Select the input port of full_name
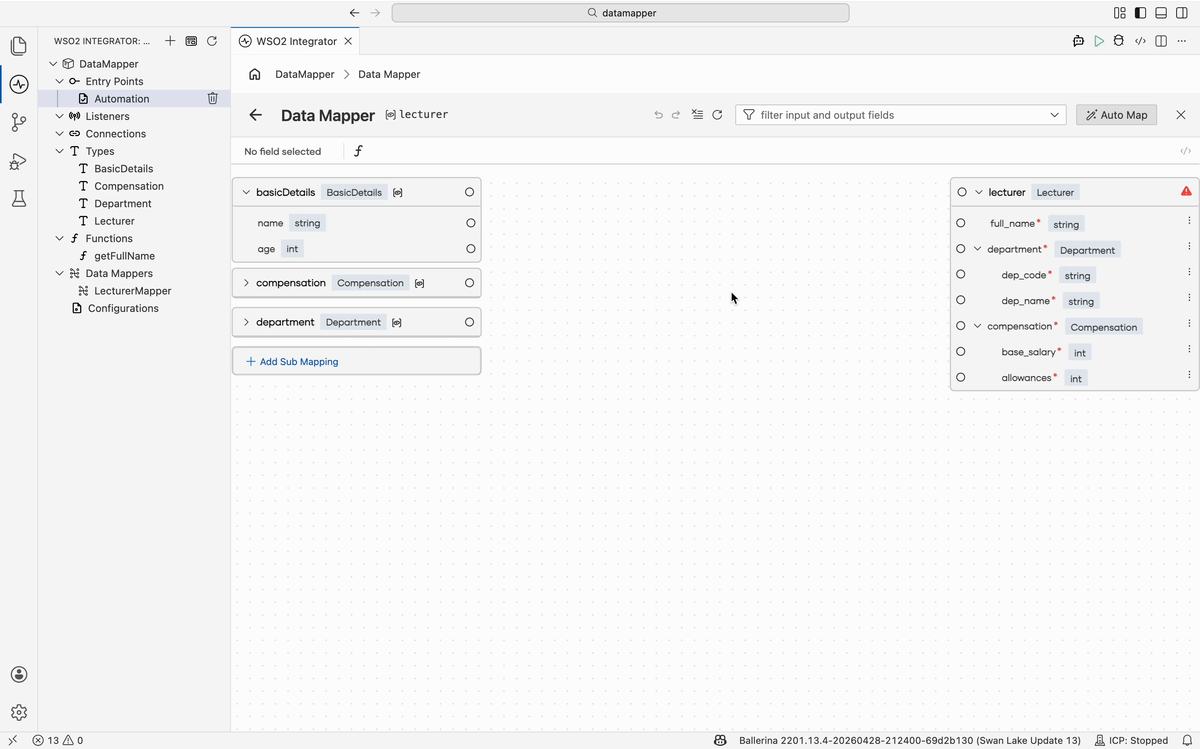The width and height of the screenshot is (1200, 749). (961, 223)
